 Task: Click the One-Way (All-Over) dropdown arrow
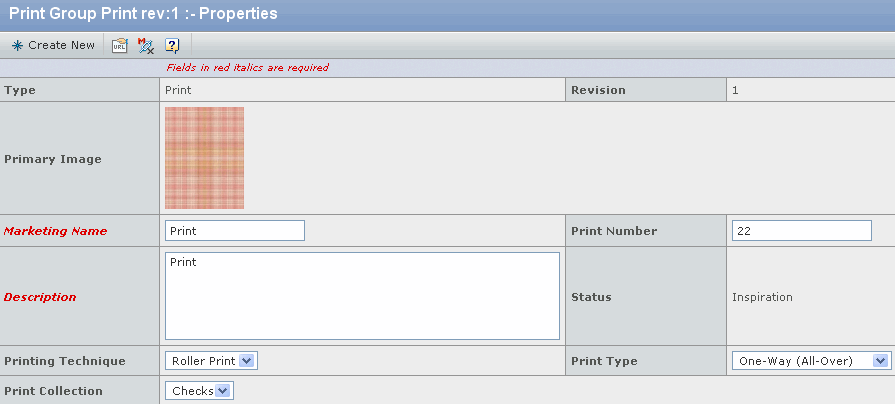(880, 361)
